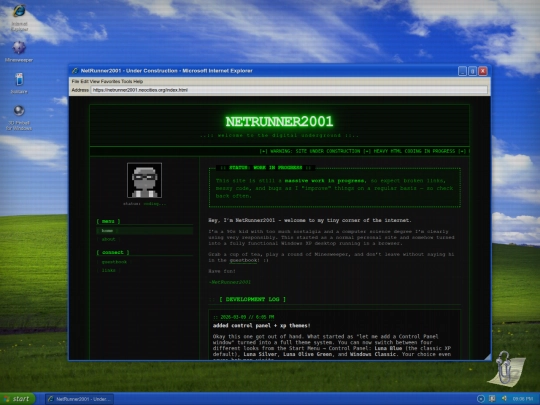Click the 'status: coding...' text under avatar
Image resolution: width=540 pixels, height=405 pixels.
coord(144,204)
